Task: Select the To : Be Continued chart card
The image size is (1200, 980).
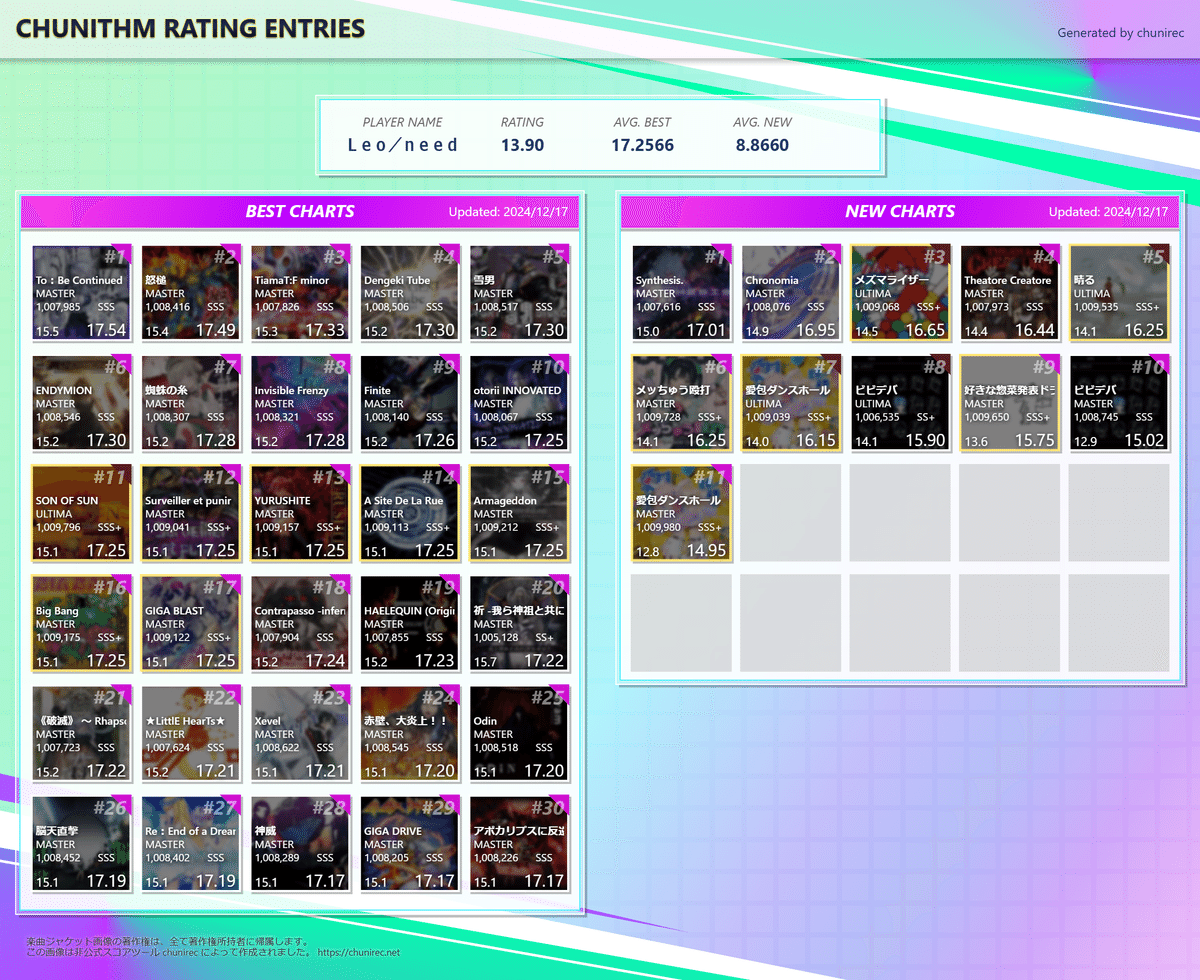Action: pyautogui.click(x=82, y=293)
